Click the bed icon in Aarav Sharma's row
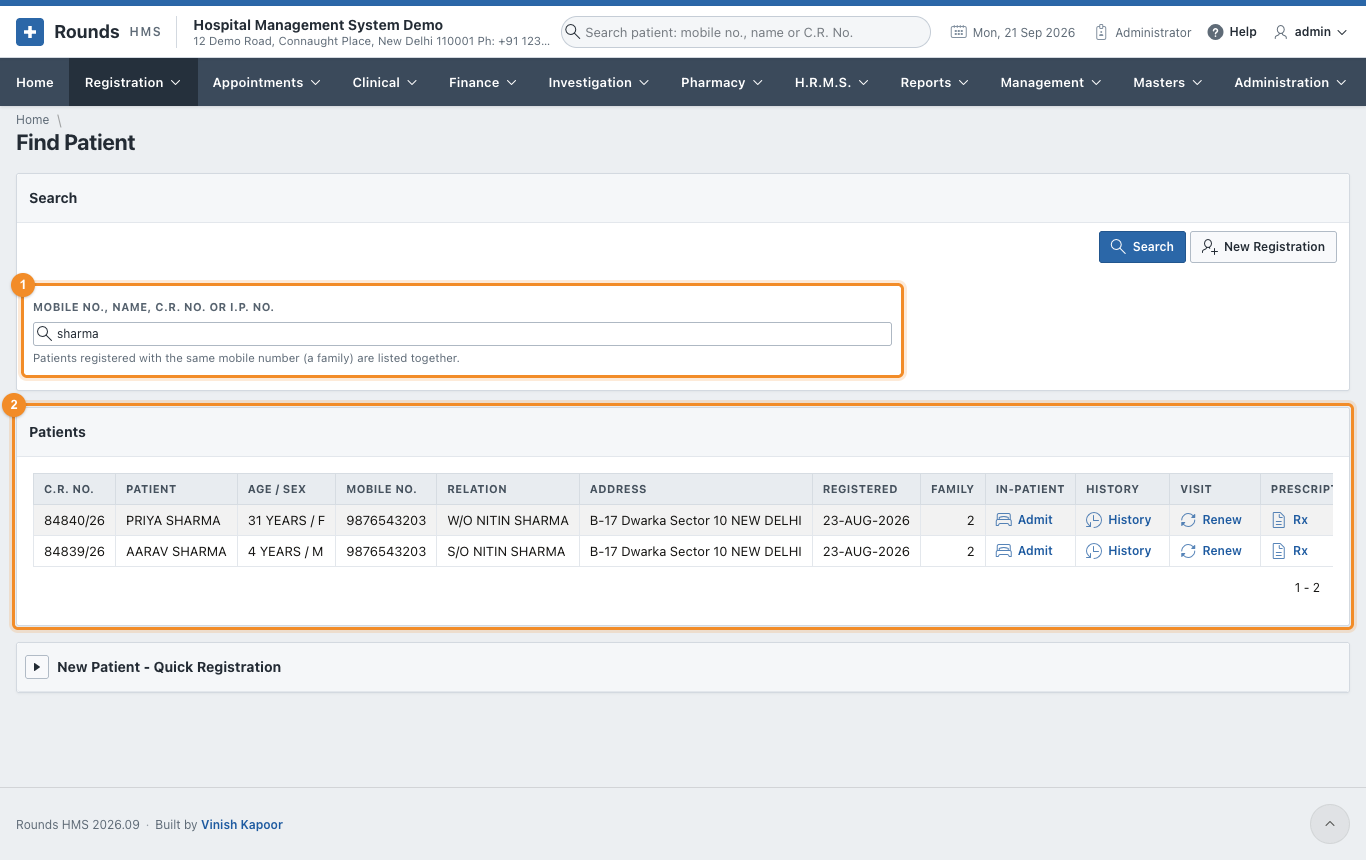 (1004, 551)
